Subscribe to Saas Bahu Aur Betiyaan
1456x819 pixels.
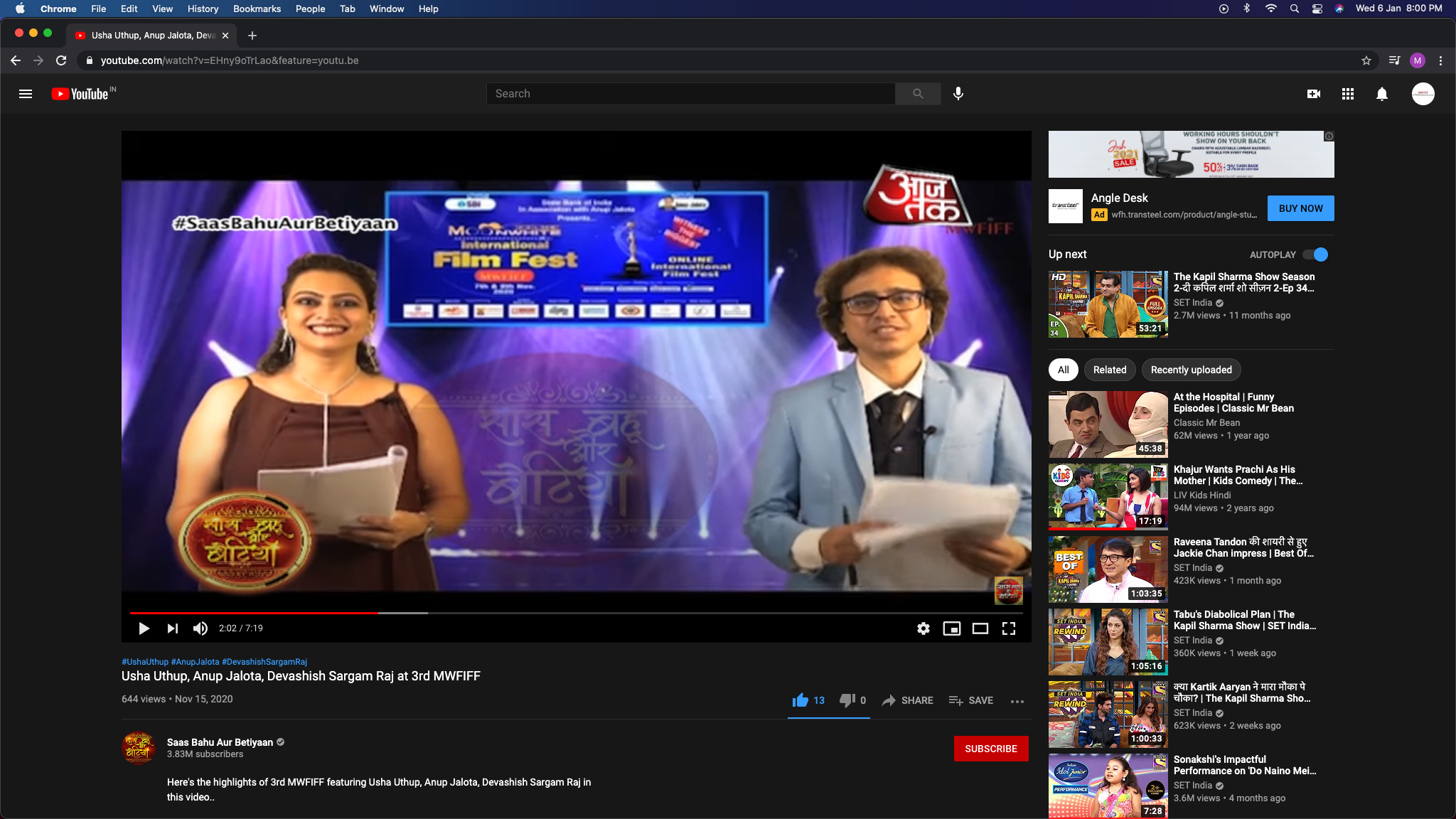click(991, 749)
